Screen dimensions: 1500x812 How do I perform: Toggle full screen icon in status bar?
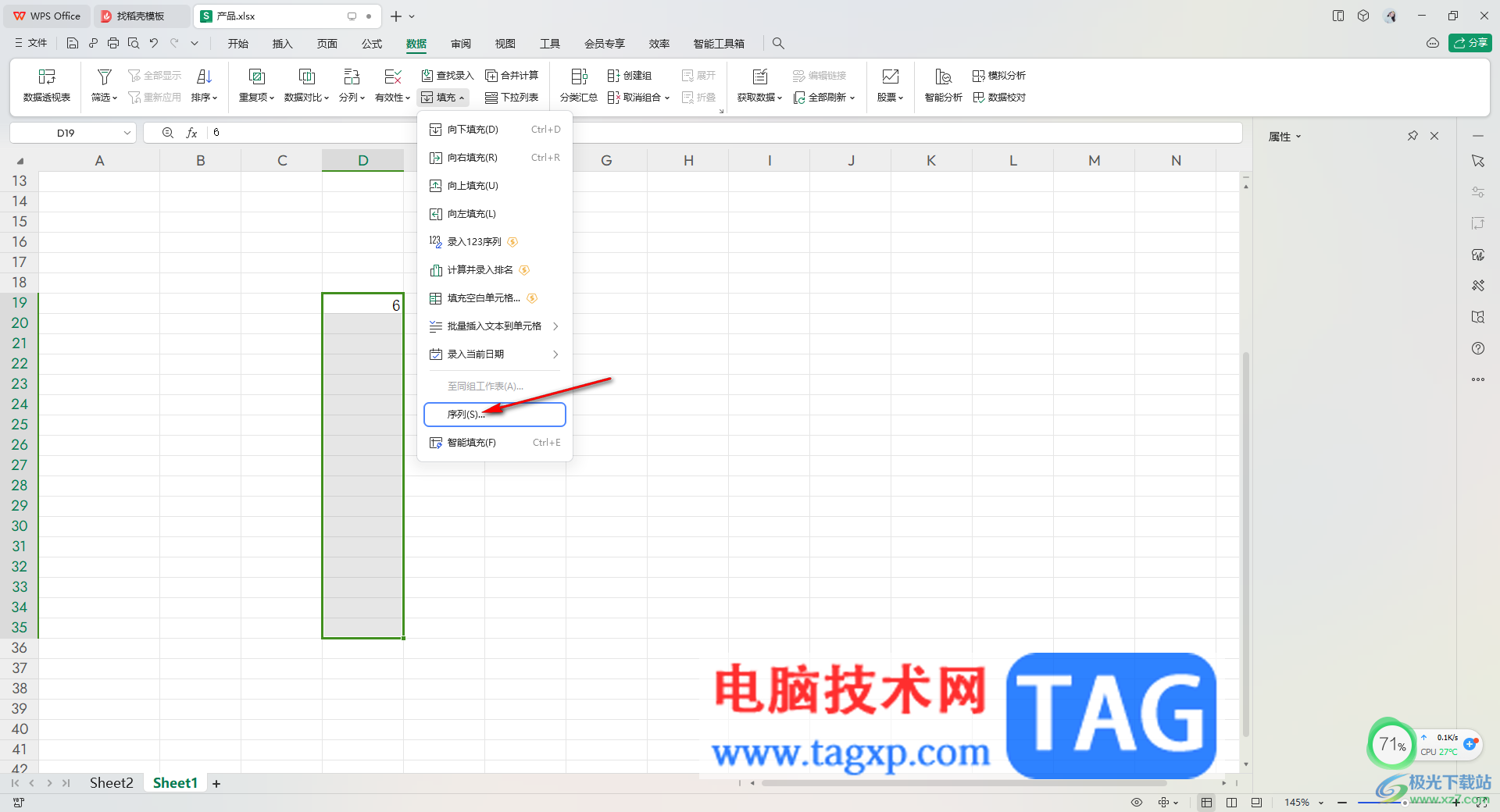tap(1481, 803)
